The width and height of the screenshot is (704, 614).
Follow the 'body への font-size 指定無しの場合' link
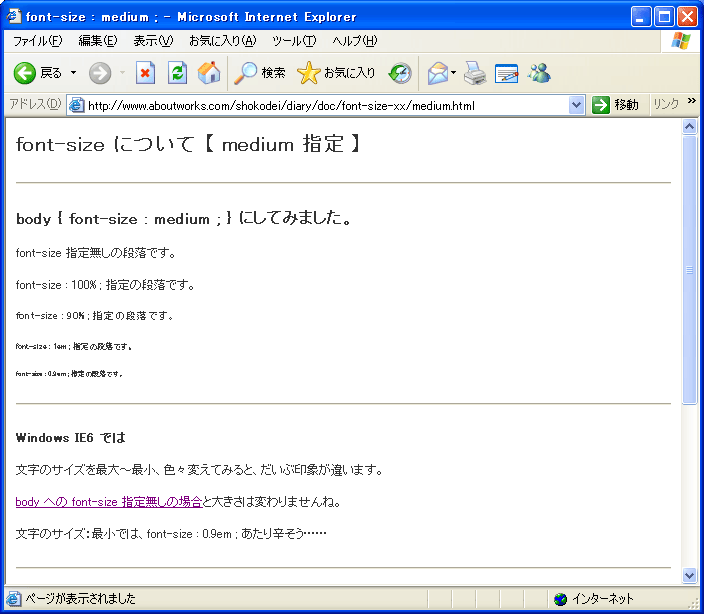tap(109, 502)
